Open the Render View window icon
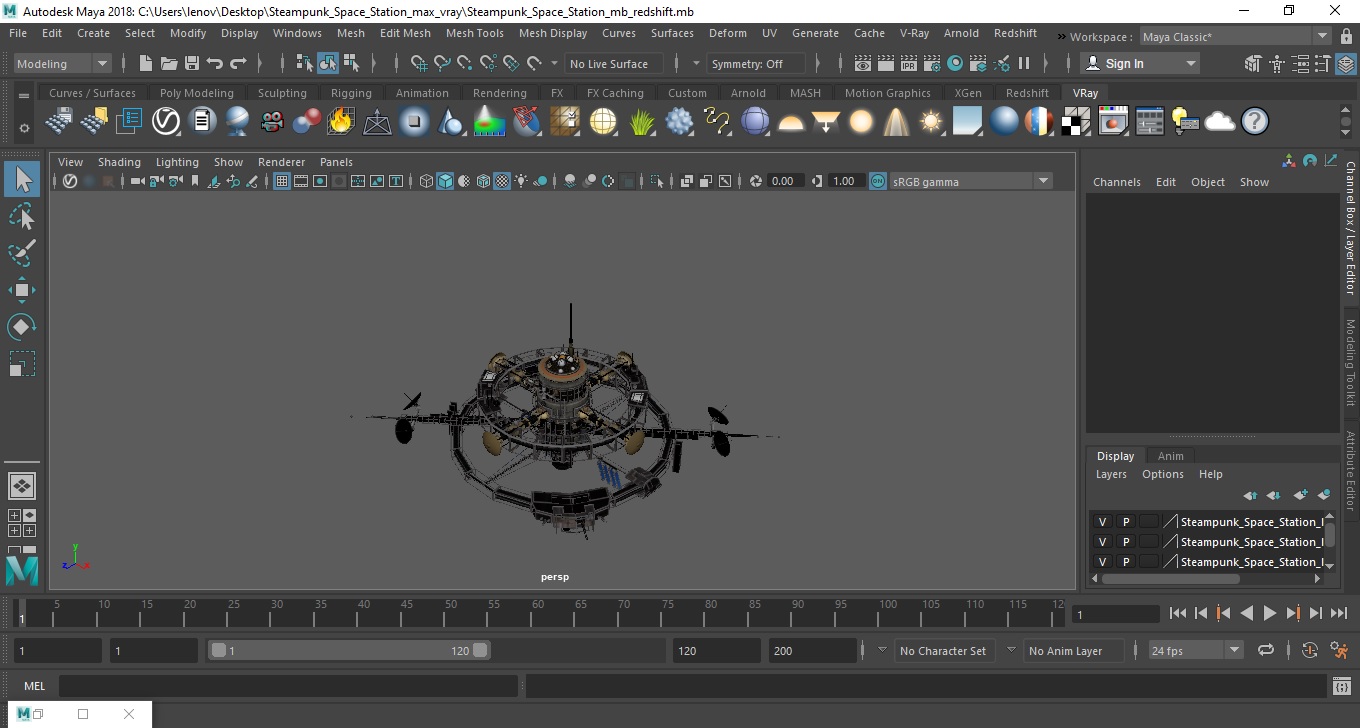 tap(863, 63)
